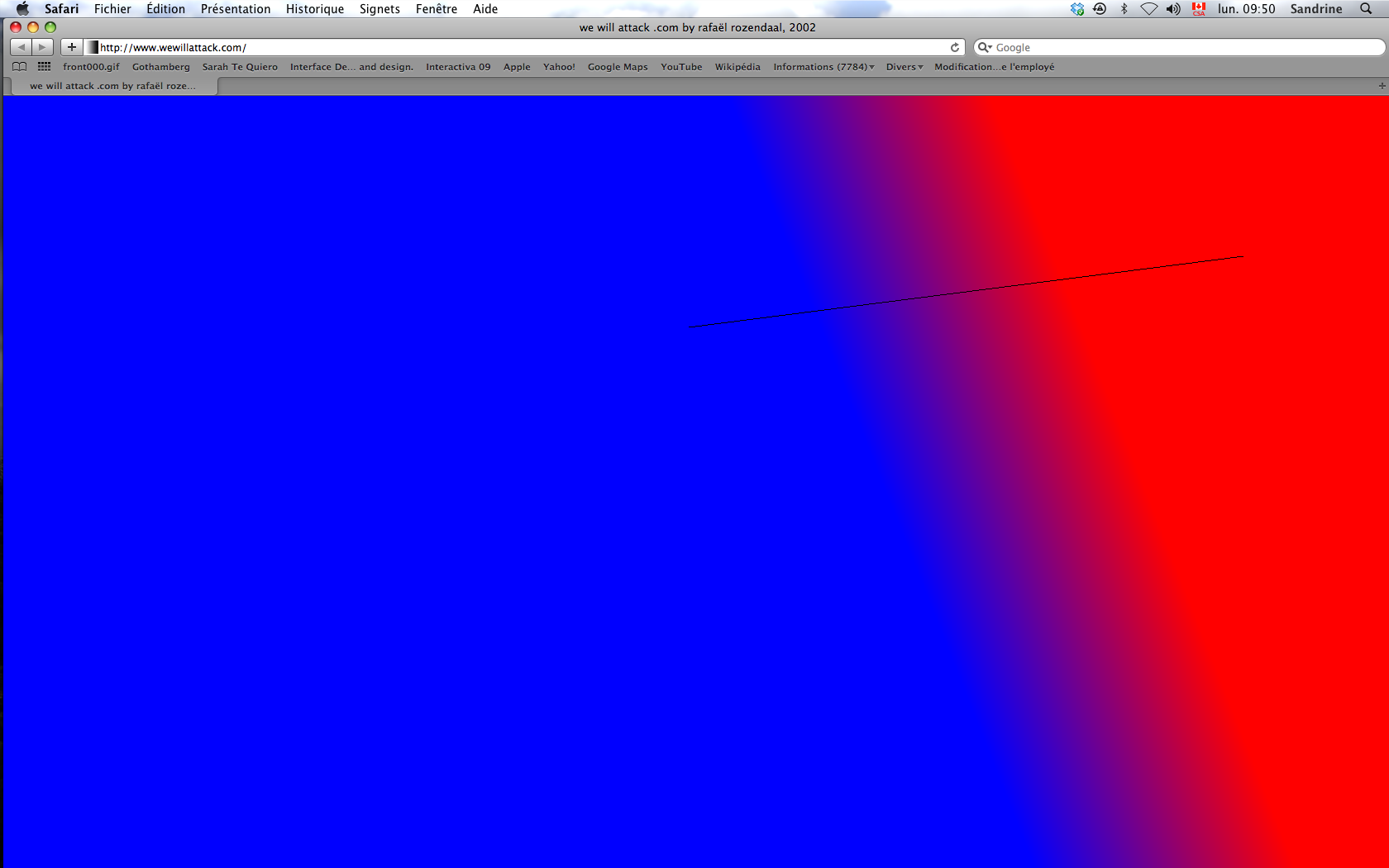Open the Aide menu
1389x868 pixels.
(485, 9)
